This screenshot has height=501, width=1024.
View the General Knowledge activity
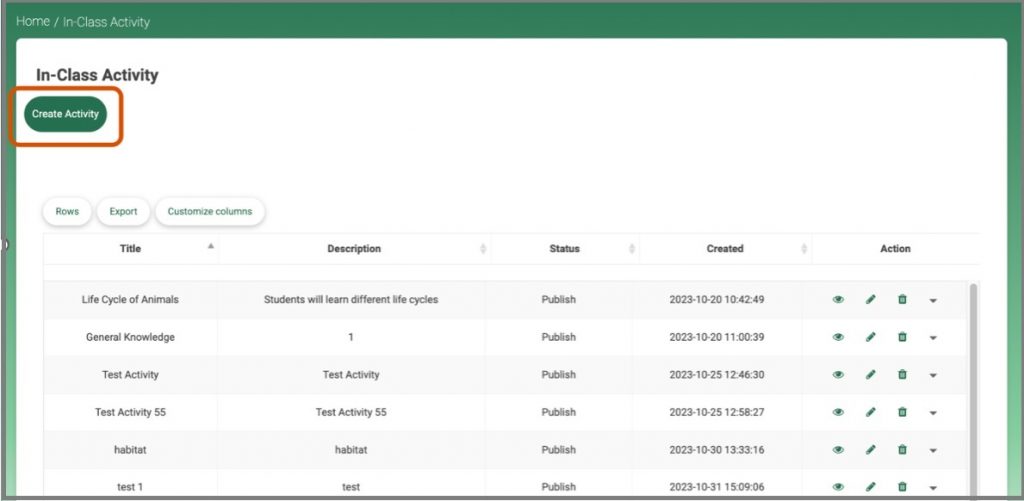(838, 337)
